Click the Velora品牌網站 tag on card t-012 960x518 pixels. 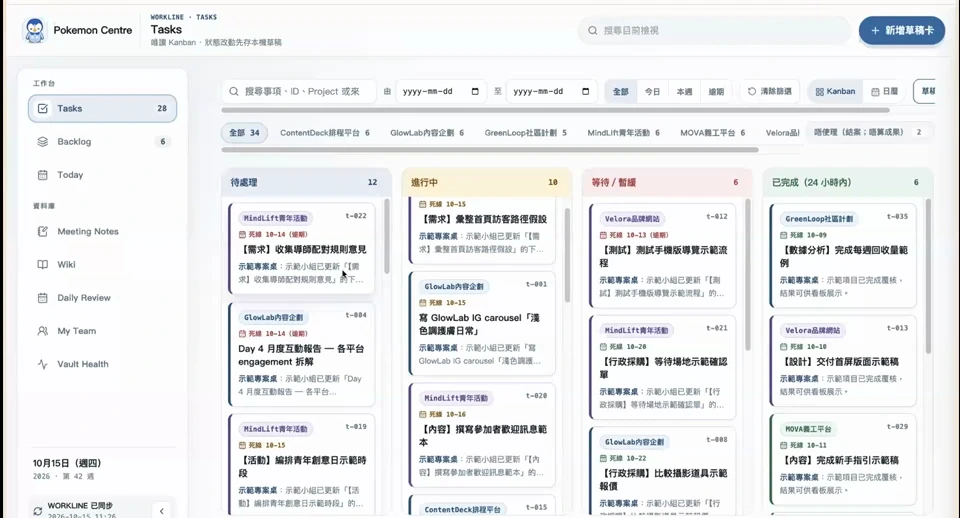(632, 219)
